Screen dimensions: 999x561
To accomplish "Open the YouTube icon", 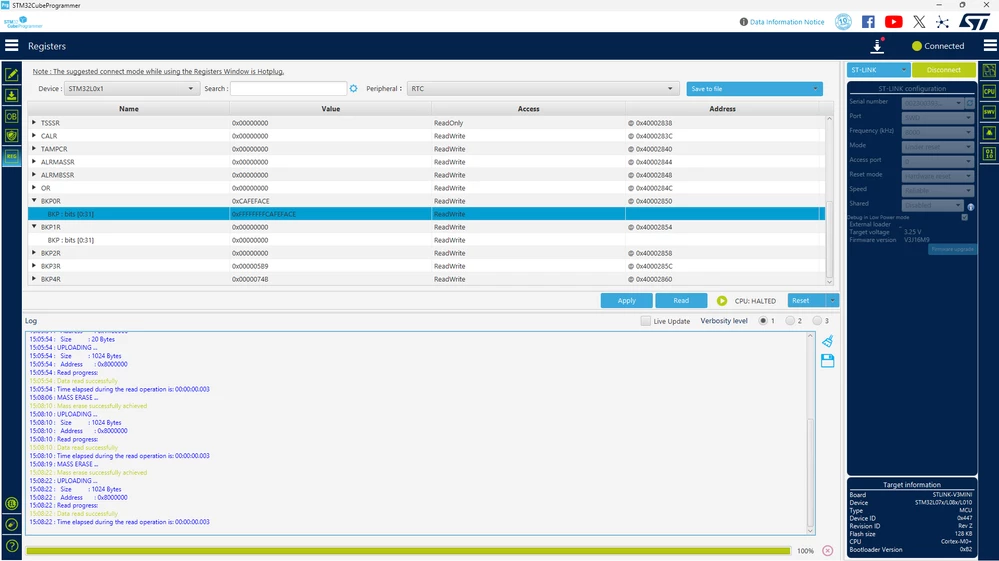I will pos(893,22).
